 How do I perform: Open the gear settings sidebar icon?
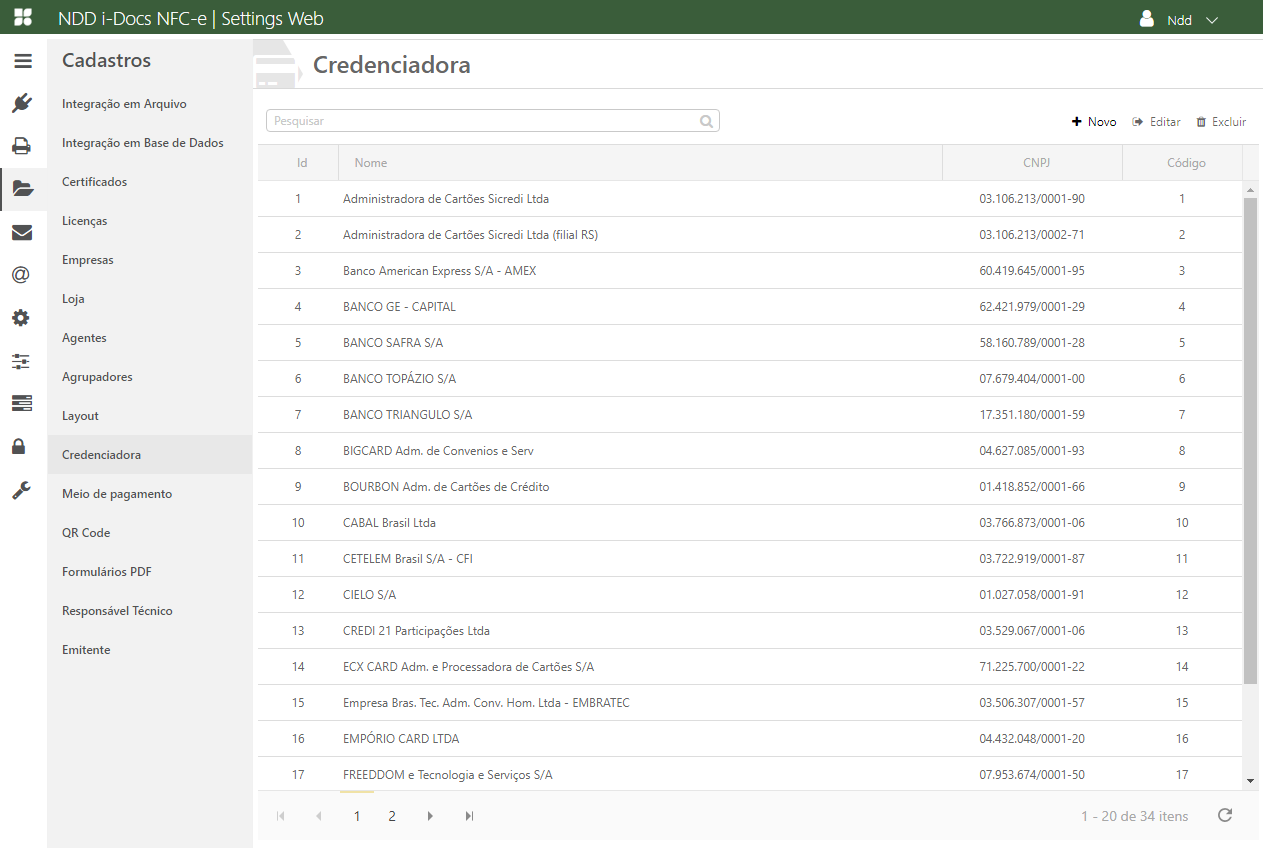(x=22, y=318)
